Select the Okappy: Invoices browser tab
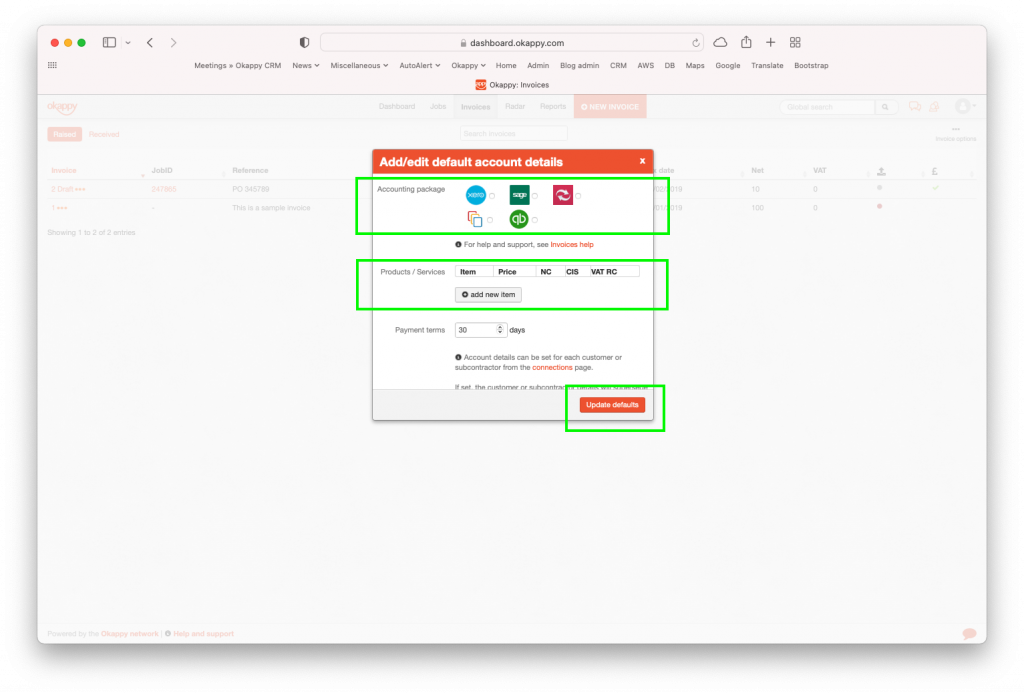Screen dimensions: 1024x693 tap(512, 85)
